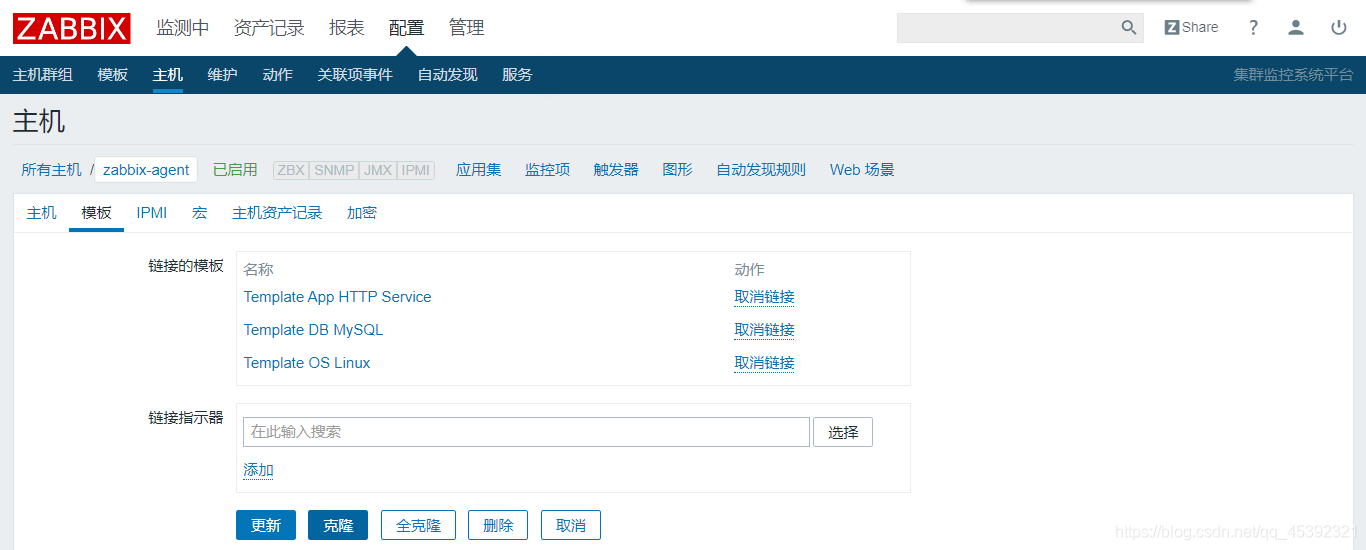Switch to the 主机 form tab

(x=42, y=213)
